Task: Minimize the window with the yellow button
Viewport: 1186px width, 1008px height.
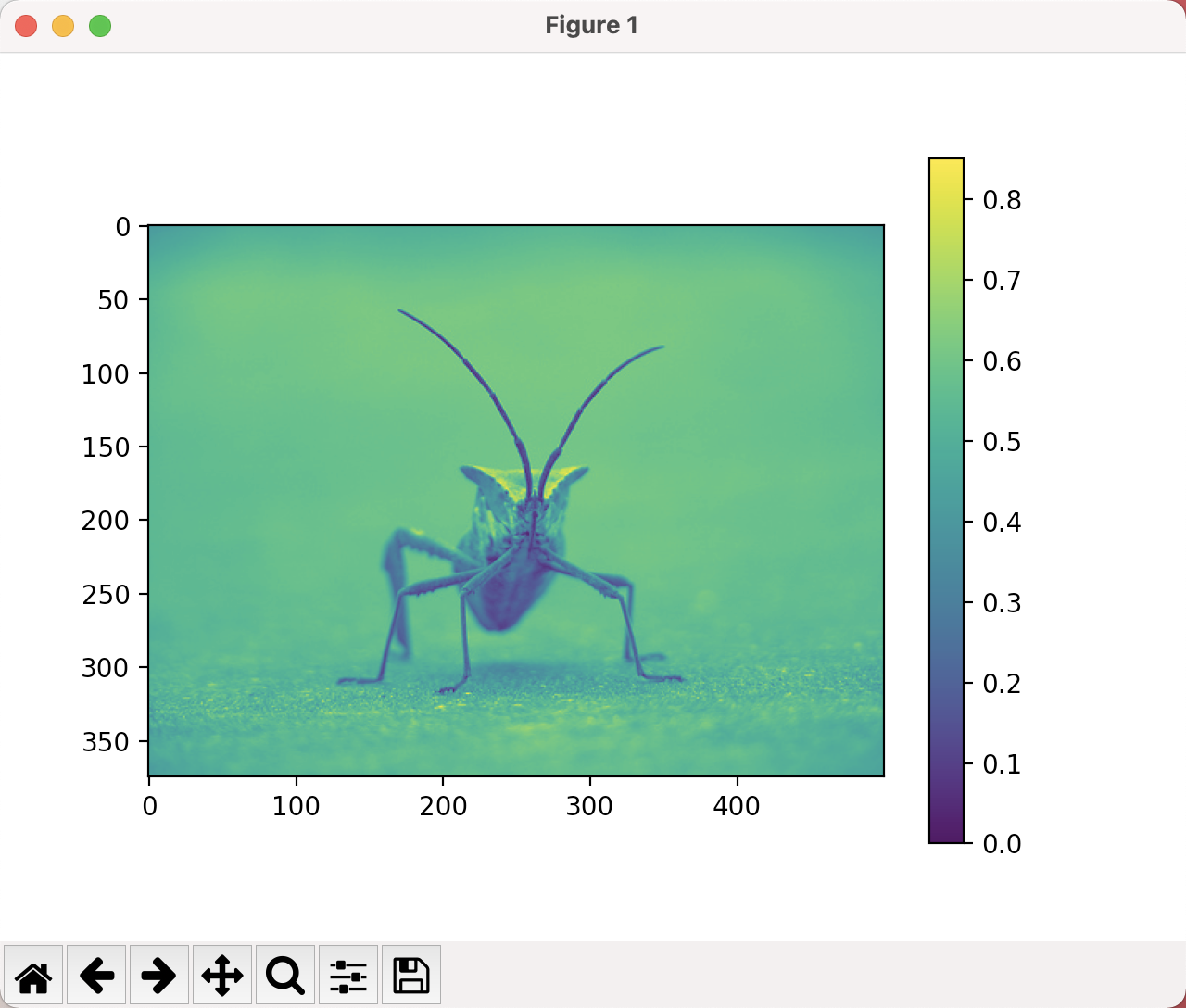Action: point(63,26)
